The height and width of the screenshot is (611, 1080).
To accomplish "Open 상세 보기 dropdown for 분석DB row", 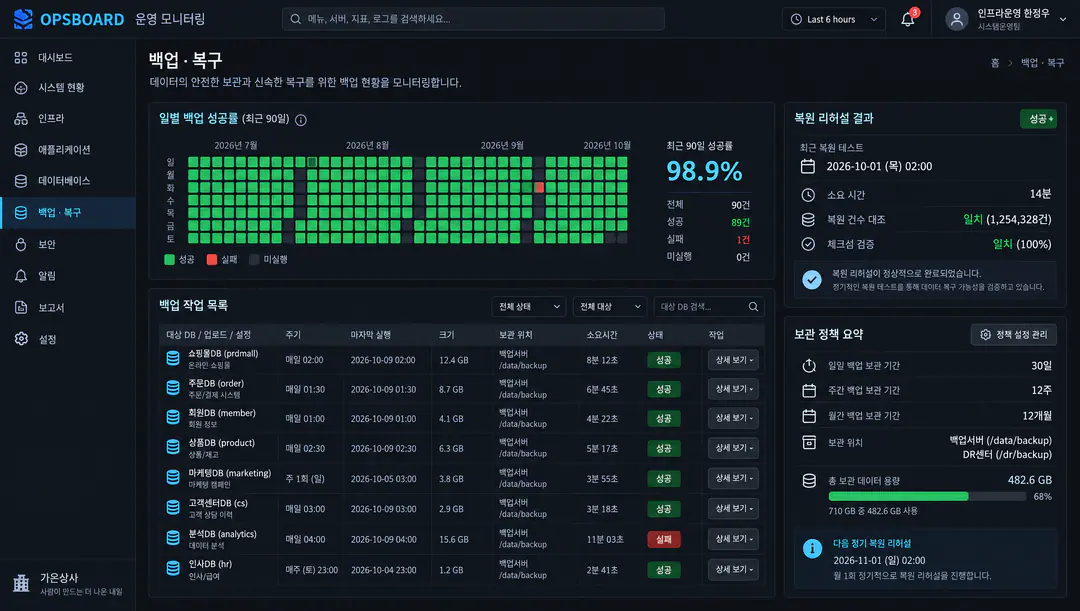I will coord(733,539).
